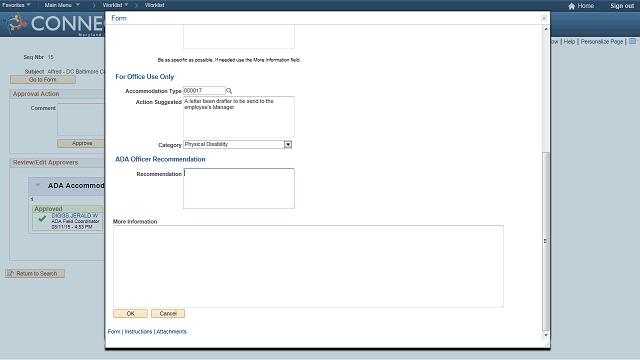Screen dimensions: 640x360
Task: Open the Attachments link
Action: coord(171,331)
